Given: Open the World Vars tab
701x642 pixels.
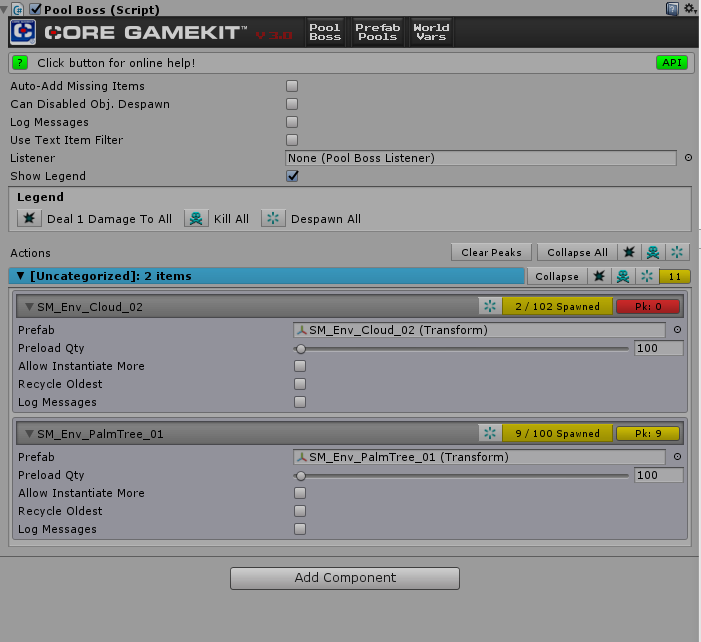Looking at the screenshot, I should coord(431,32).
